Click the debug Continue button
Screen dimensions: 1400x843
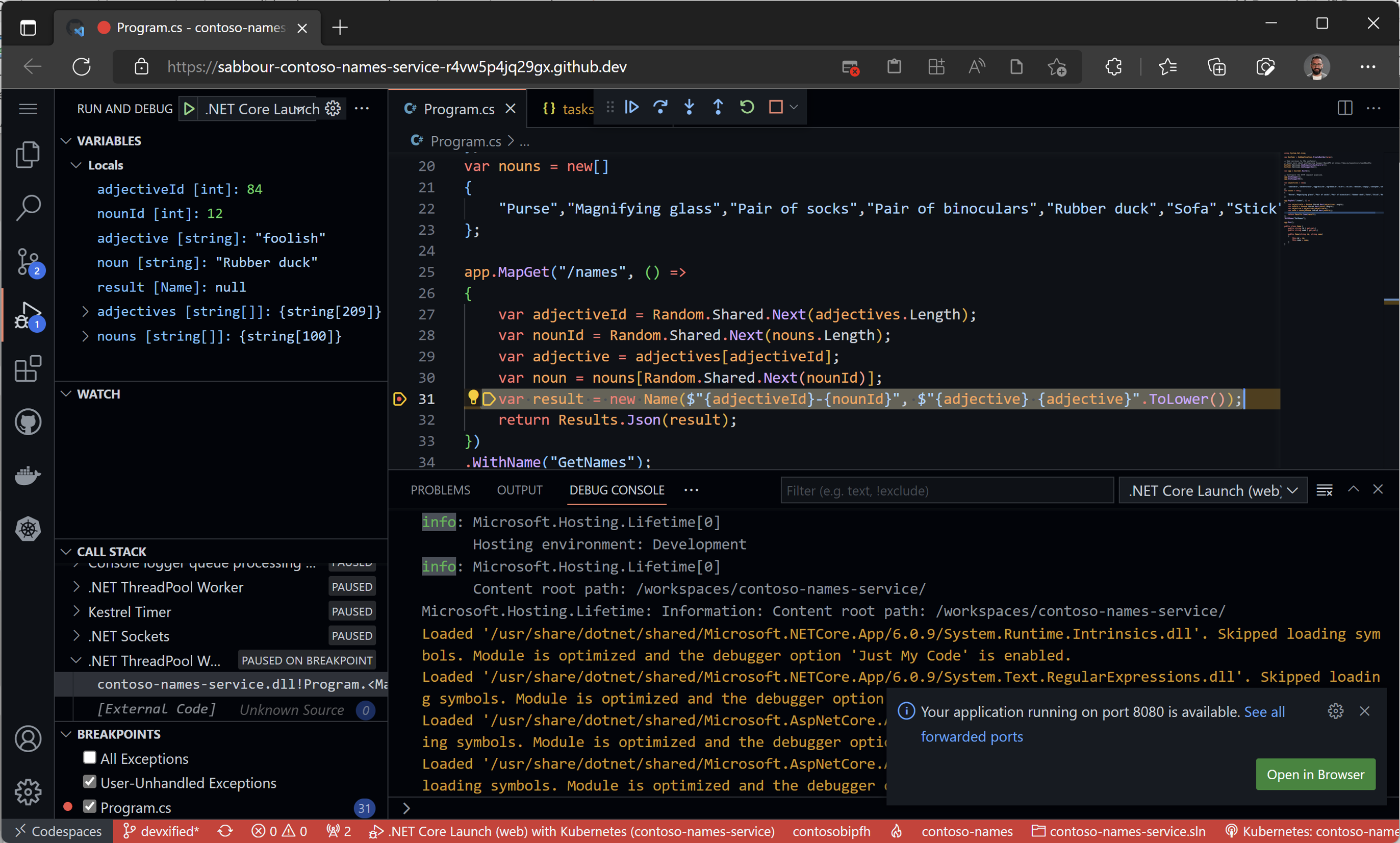click(x=631, y=107)
